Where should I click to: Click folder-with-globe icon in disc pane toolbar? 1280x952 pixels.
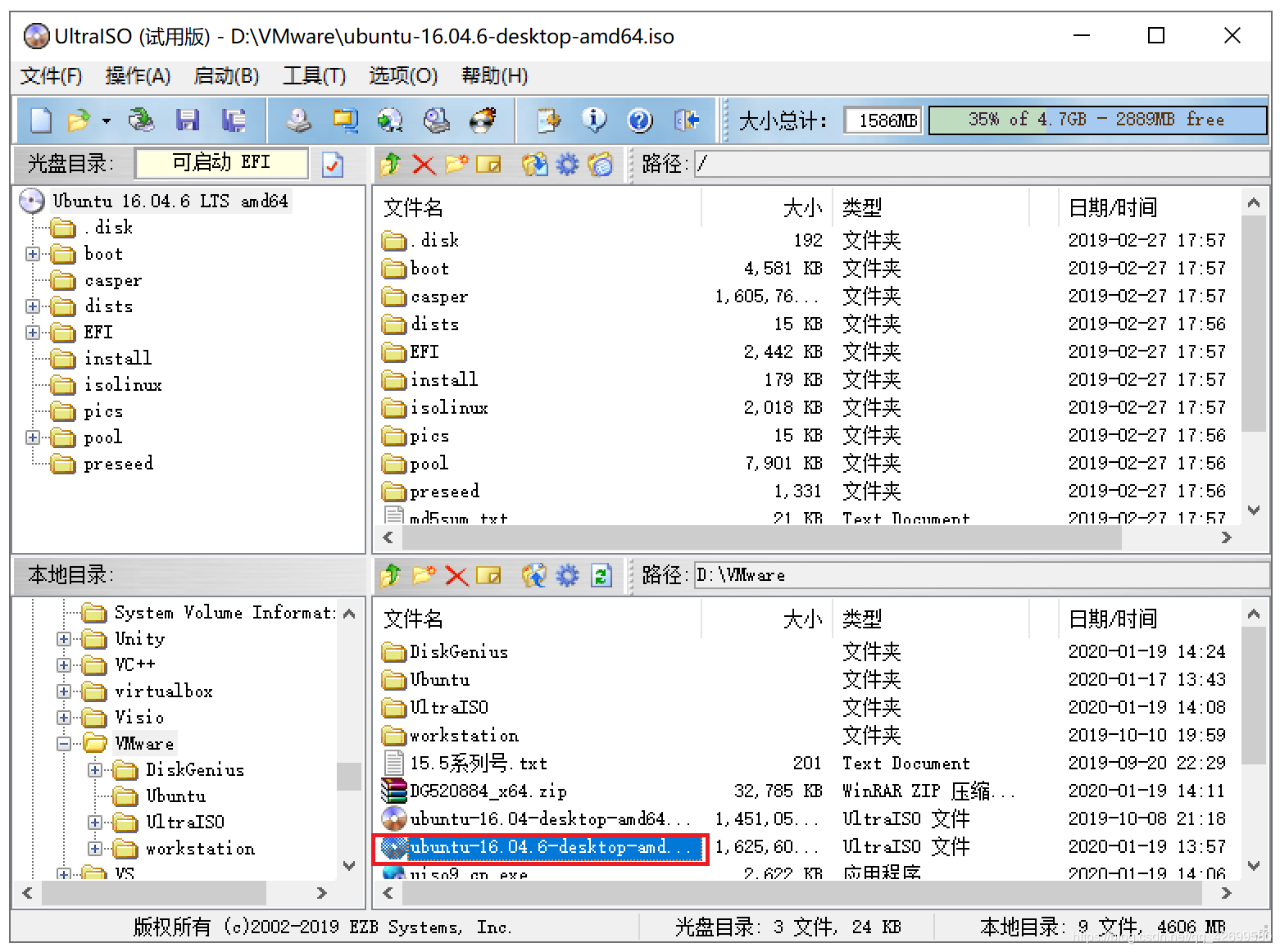[601, 165]
